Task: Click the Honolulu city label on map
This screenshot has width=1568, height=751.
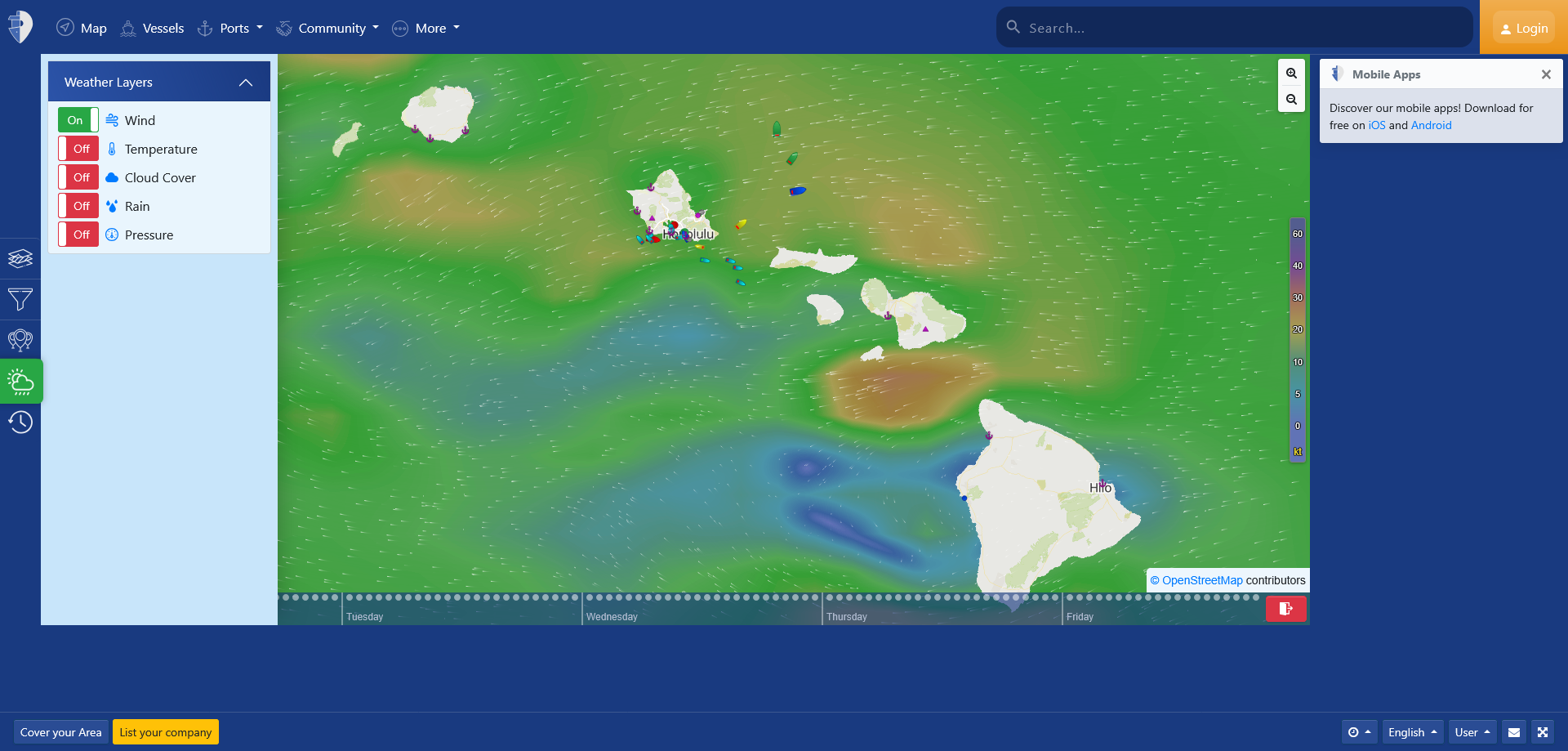Action: pyautogui.click(x=688, y=235)
